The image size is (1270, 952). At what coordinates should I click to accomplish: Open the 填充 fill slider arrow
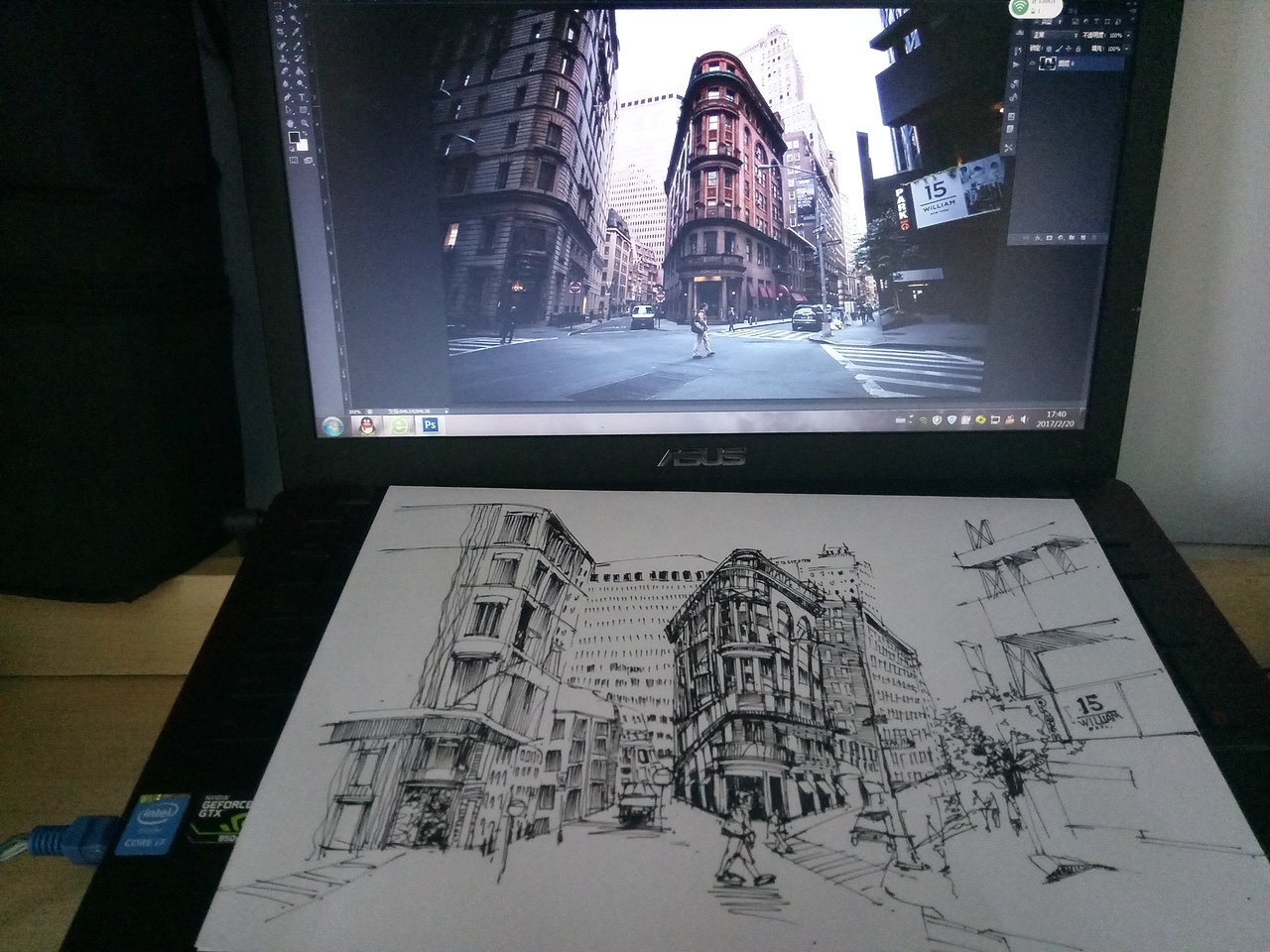[x=1127, y=49]
